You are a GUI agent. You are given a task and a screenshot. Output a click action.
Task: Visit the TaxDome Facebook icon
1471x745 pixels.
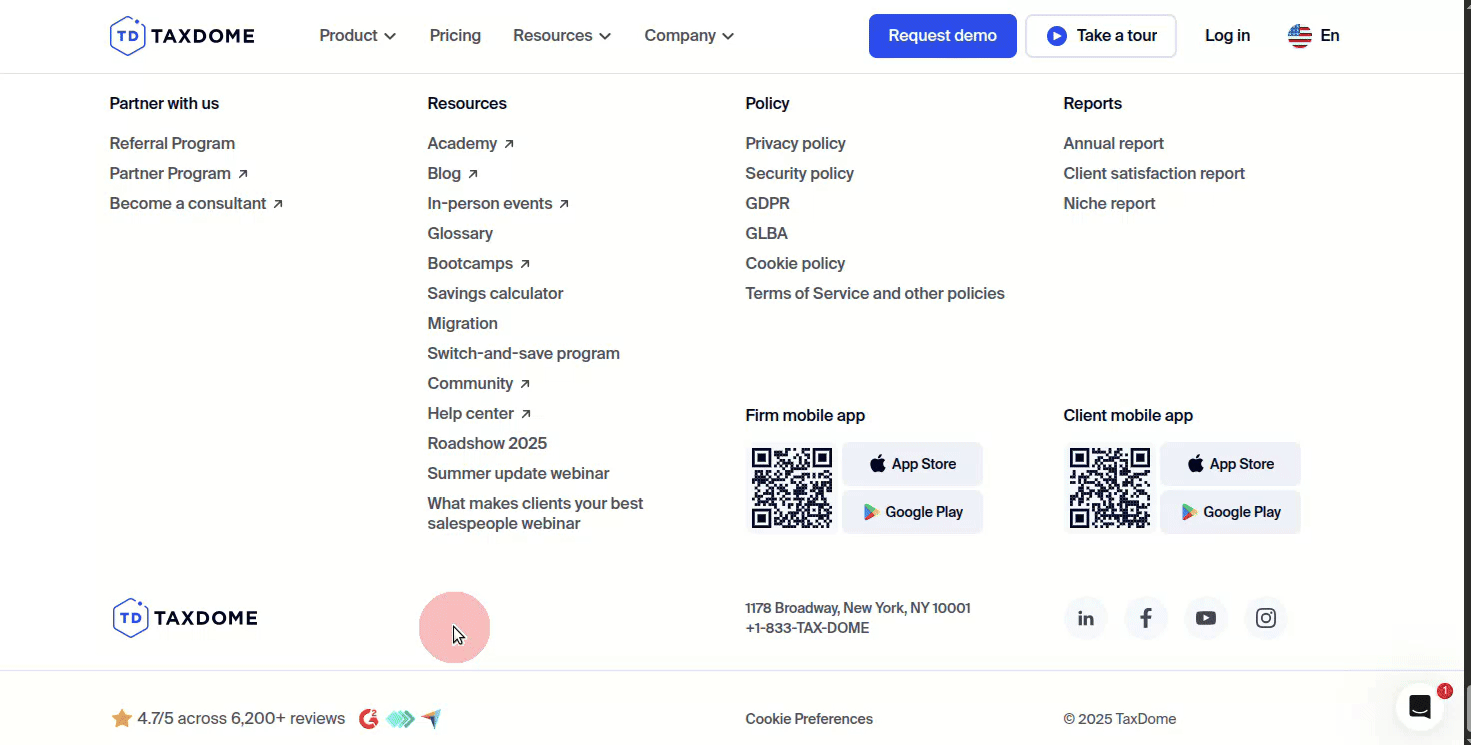[x=1146, y=618]
